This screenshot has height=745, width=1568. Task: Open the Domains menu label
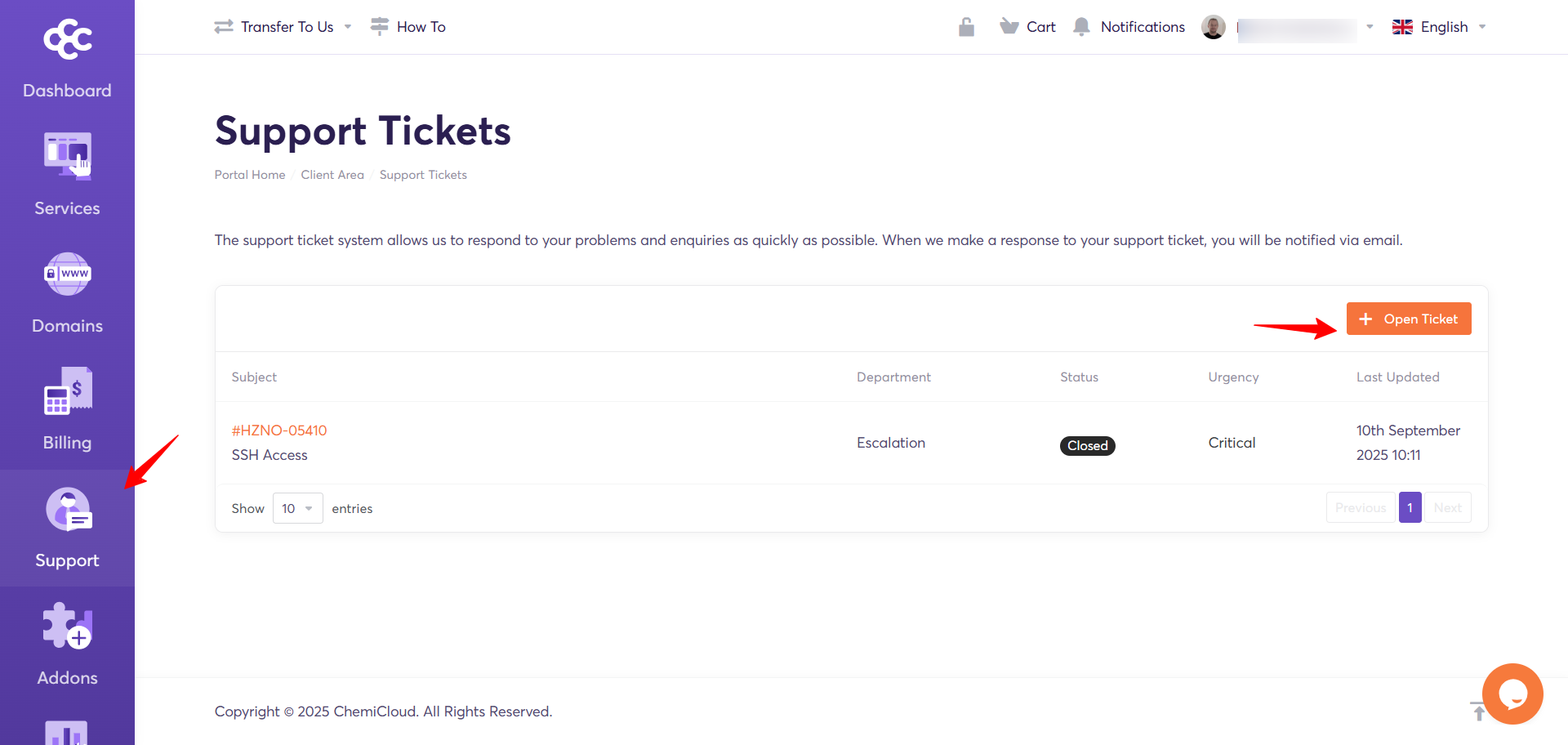click(67, 326)
